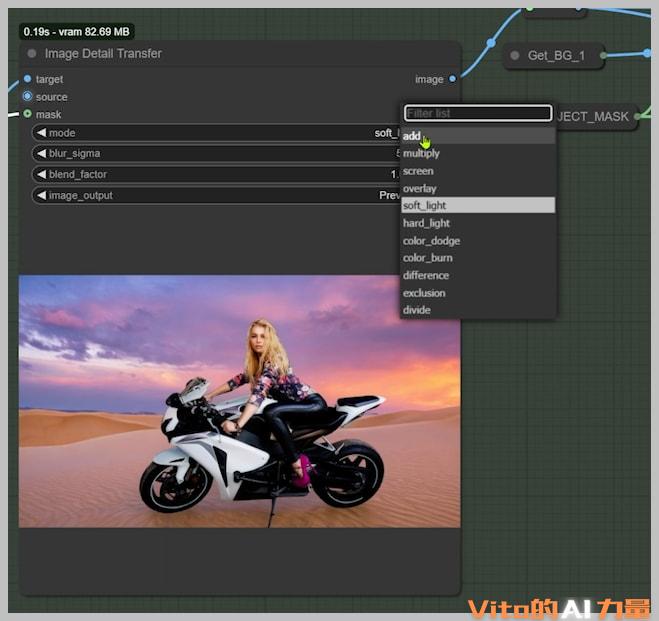This screenshot has height=621, width=659.
Task: Choose divide at the list bottom
Action: point(478,310)
